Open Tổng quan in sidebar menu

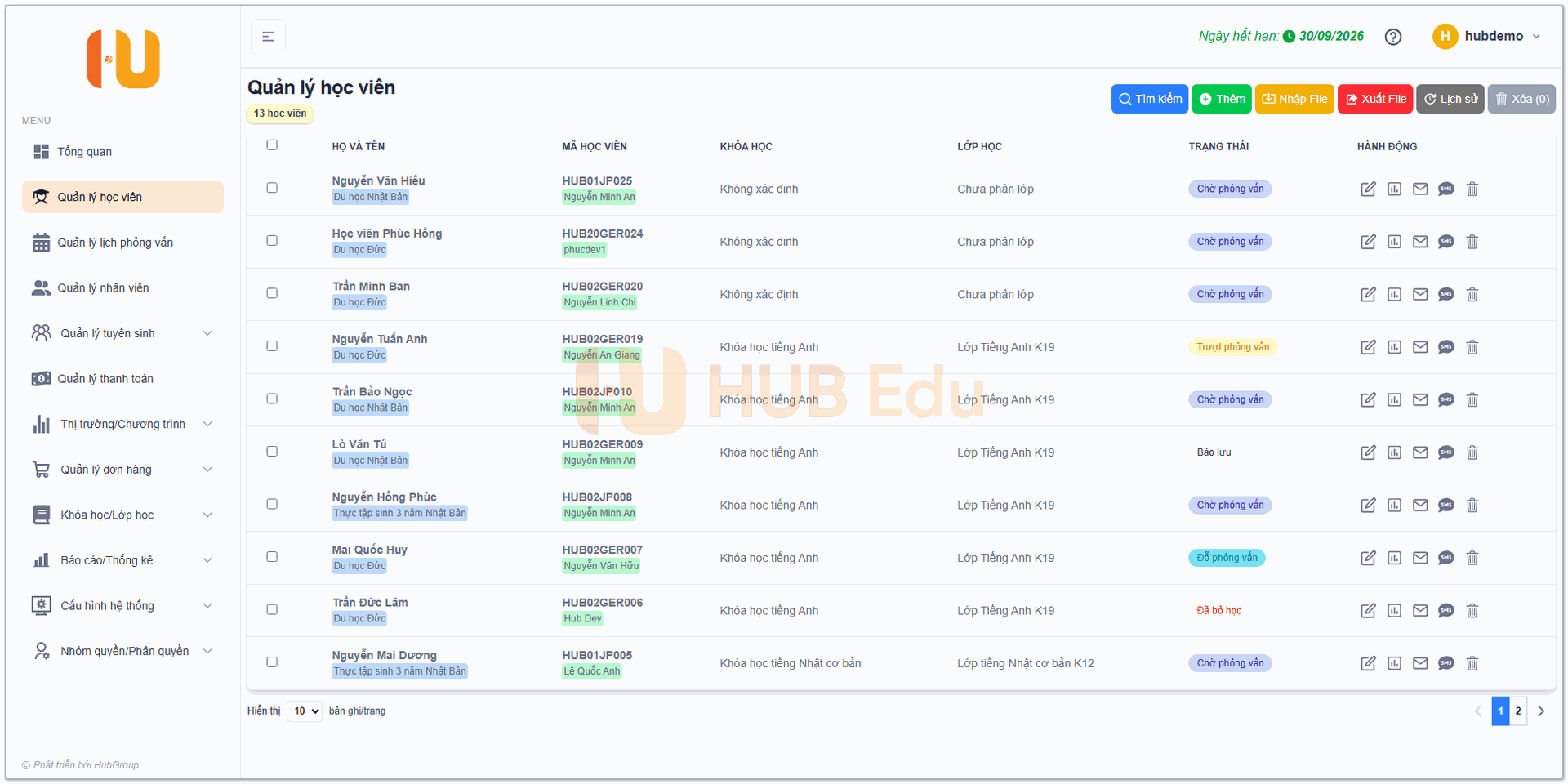(84, 152)
